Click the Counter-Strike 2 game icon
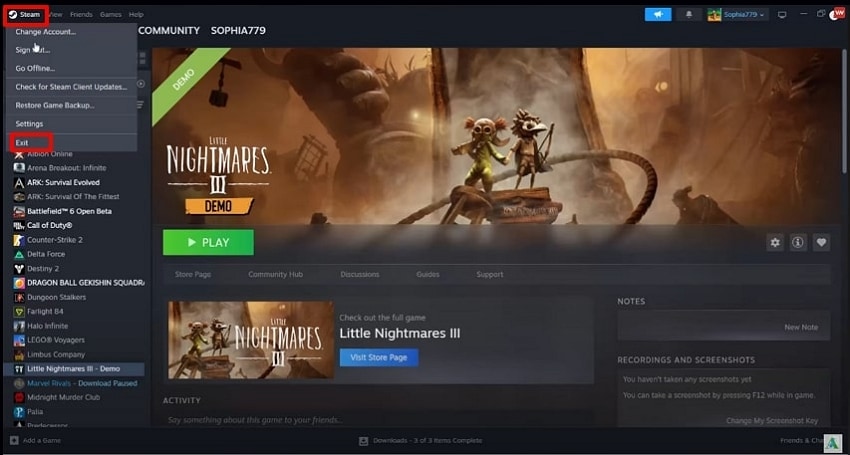Image resolution: width=850 pixels, height=455 pixels. coord(19,240)
